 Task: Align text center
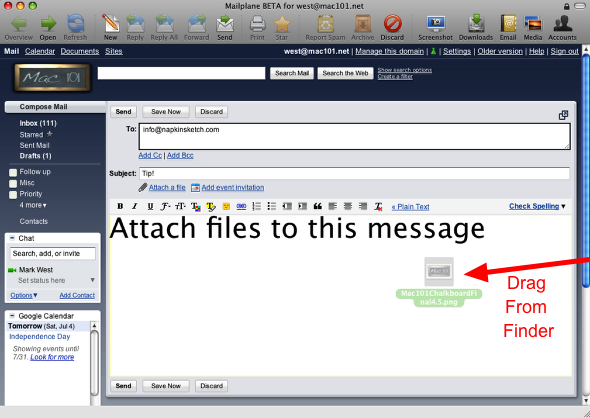tap(348, 206)
